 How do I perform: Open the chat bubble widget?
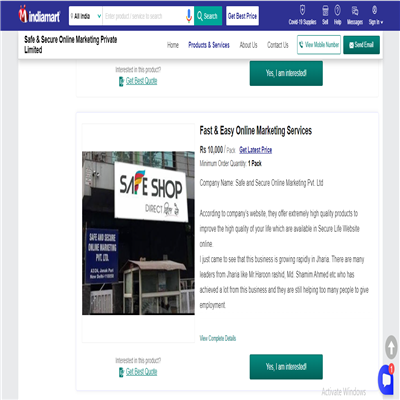coord(387,380)
